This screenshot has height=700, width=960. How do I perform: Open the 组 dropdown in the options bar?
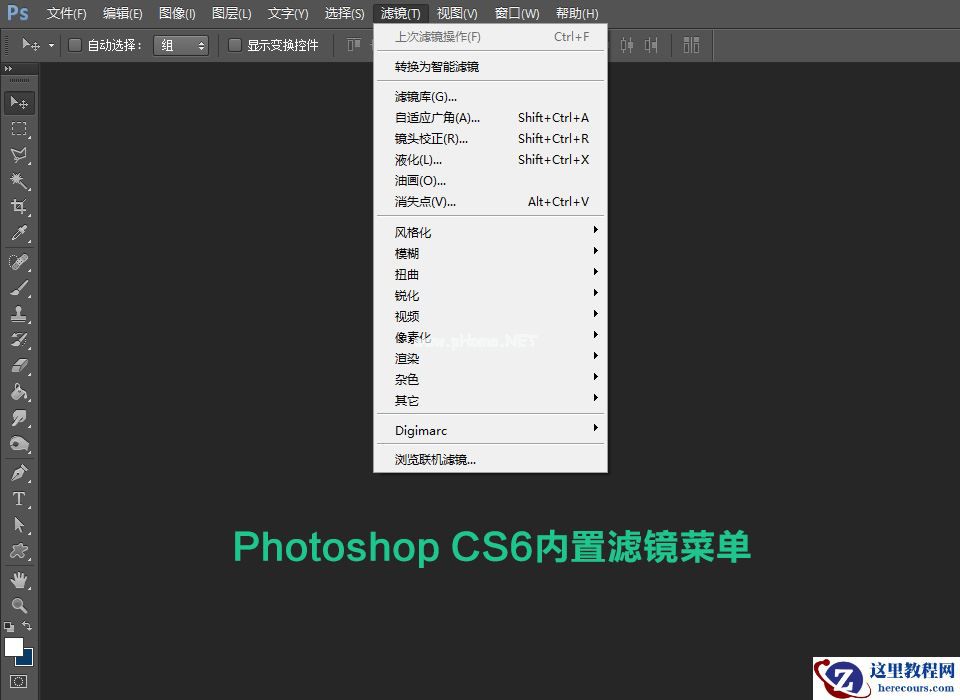click(x=180, y=44)
